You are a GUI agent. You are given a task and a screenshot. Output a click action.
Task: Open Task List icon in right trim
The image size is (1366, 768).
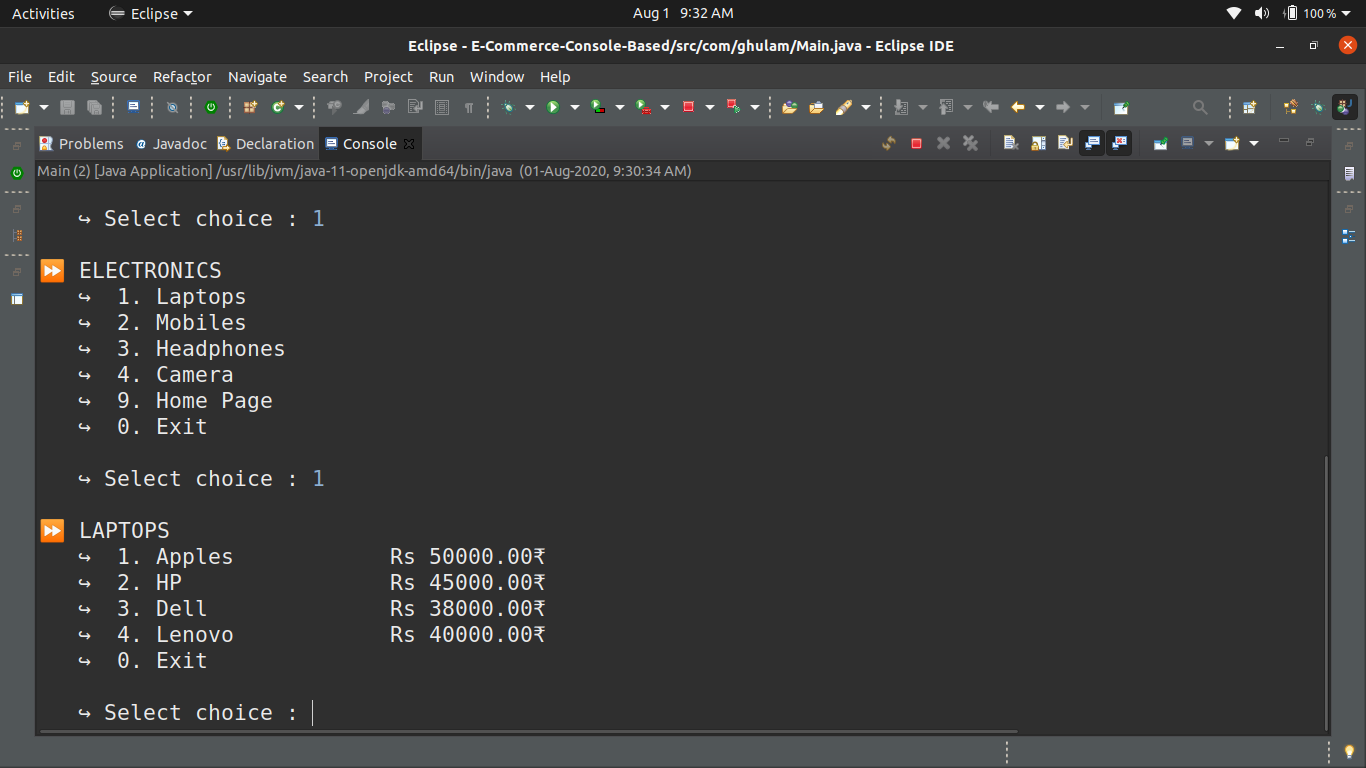[x=1349, y=173]
